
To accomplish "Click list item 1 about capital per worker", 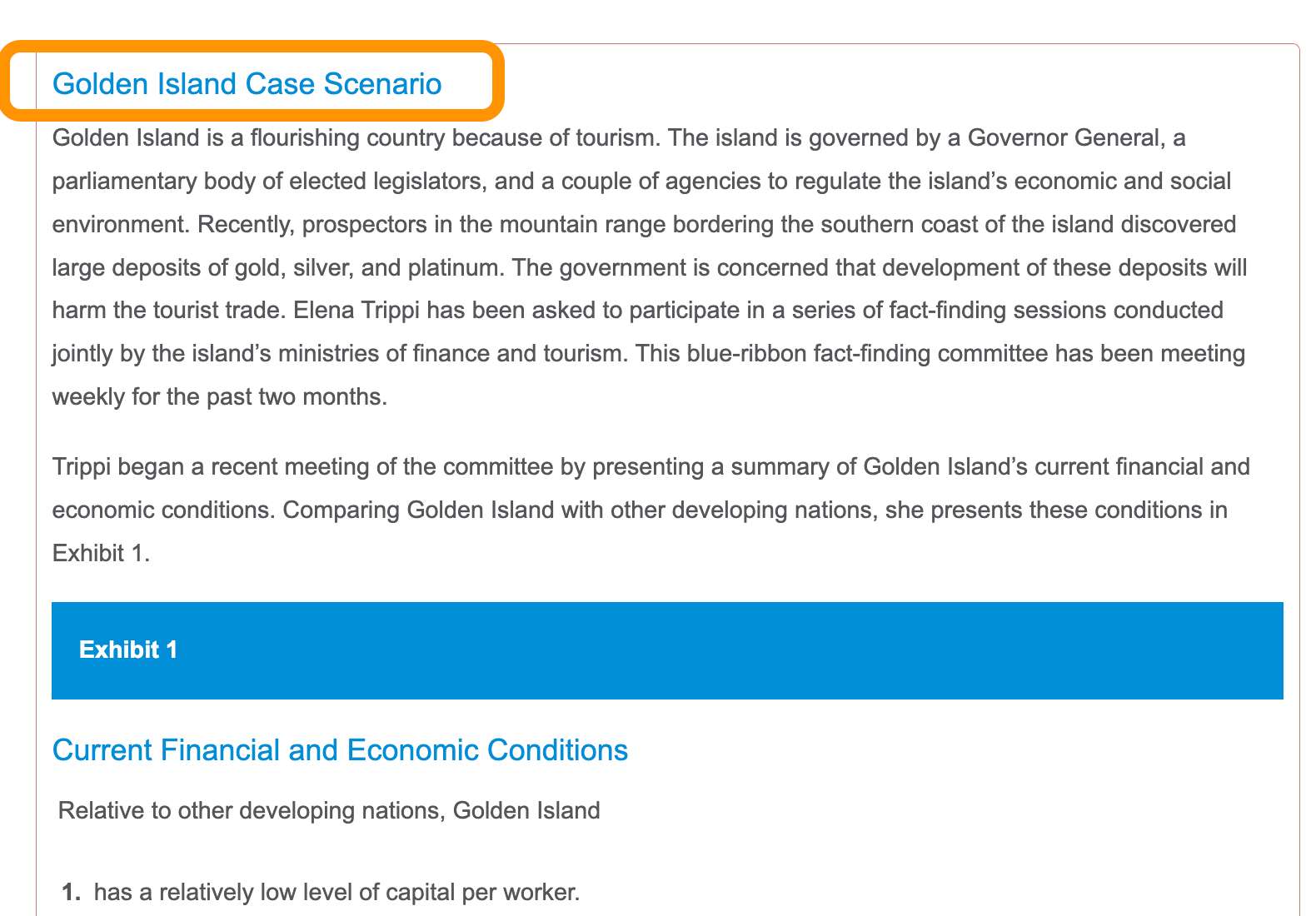I will click(321, 893).
